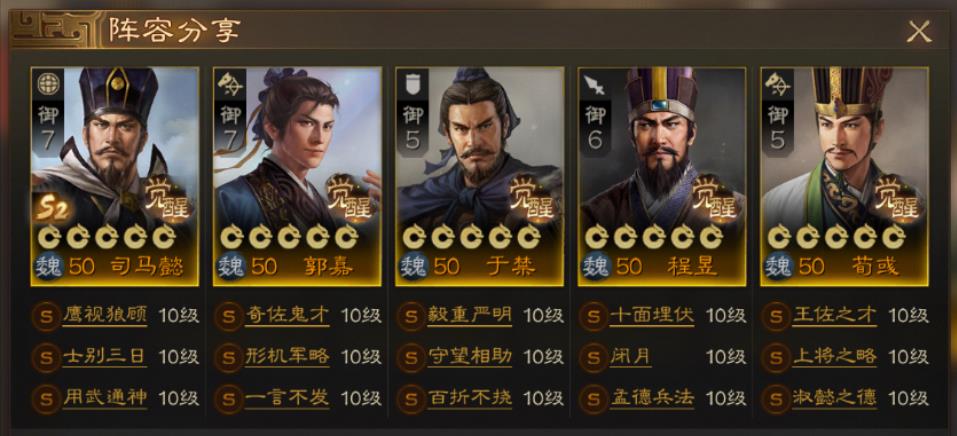Select the 程昱 hero portrait
This screenshot has height=436, width=957.
662,176
